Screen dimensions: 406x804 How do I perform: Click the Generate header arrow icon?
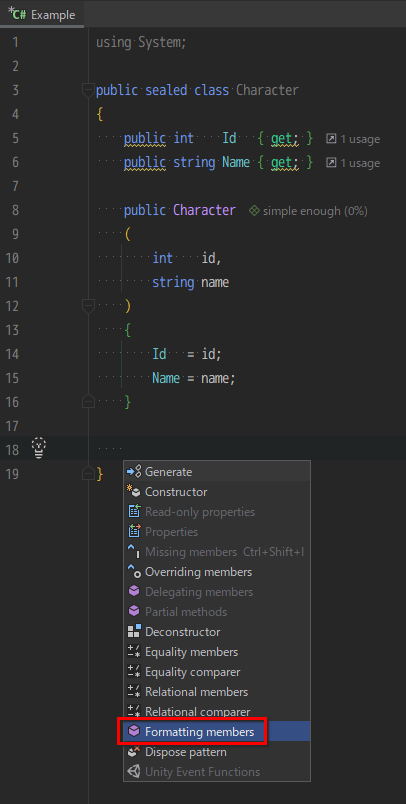[x=134, y=472]
